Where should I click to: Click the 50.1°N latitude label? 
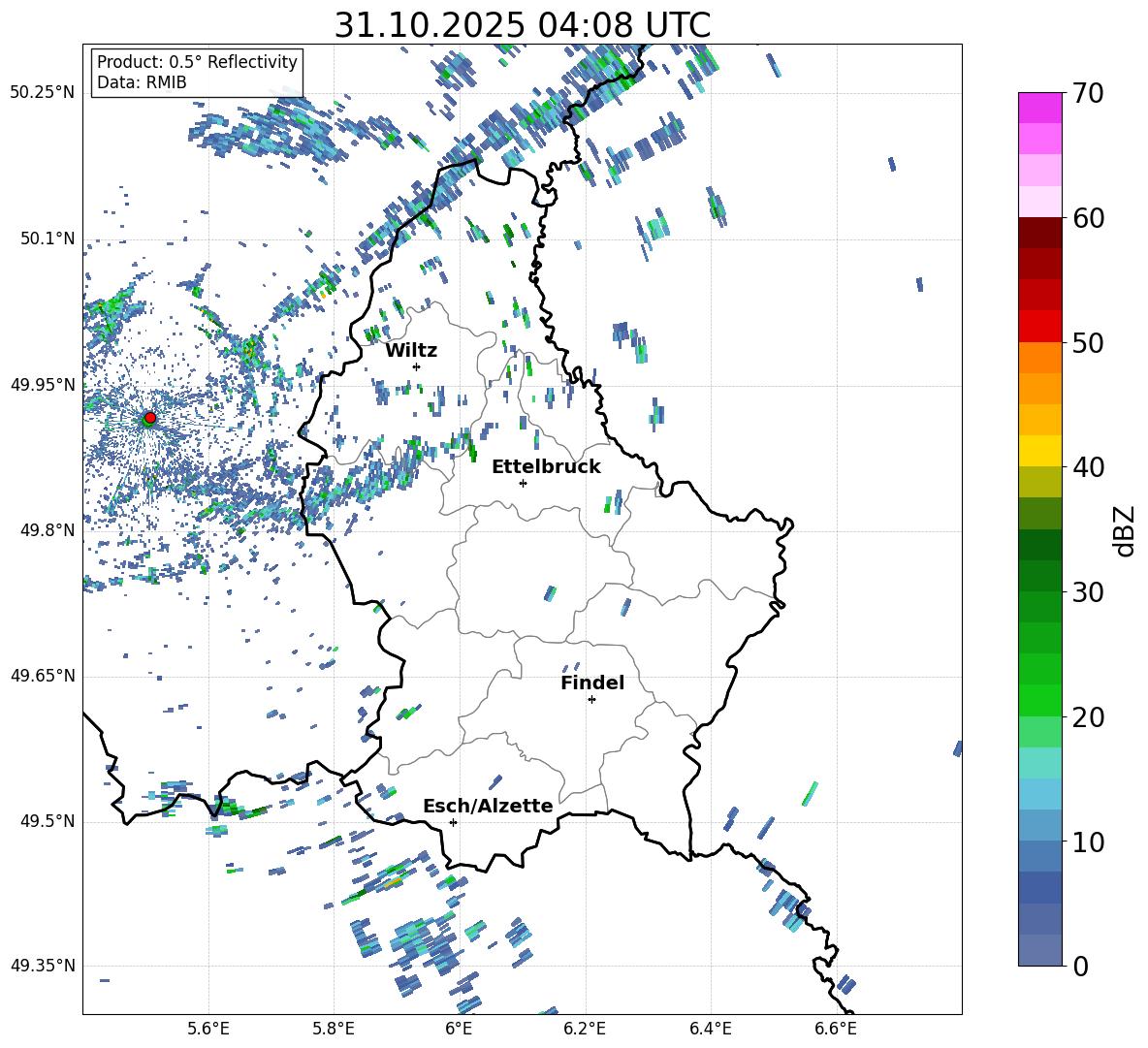[x=48, y=239]
